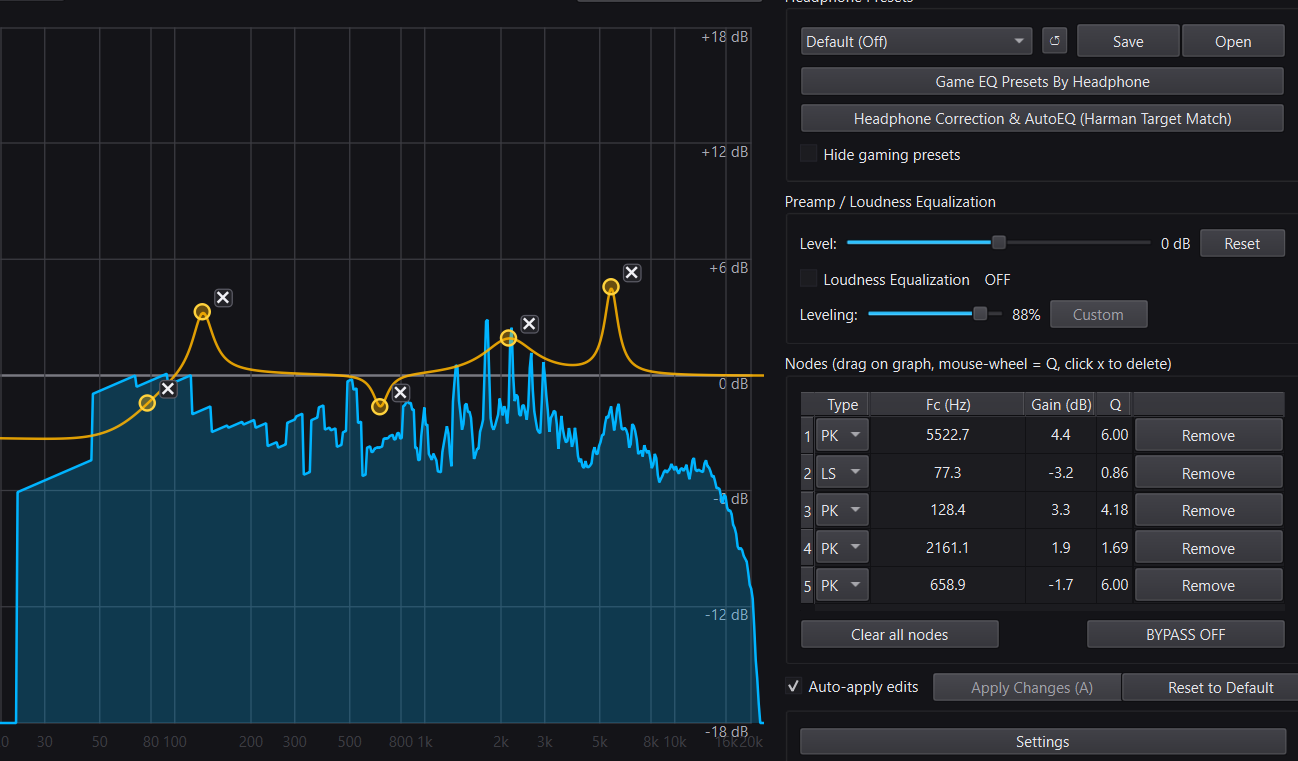Image resolution: width=1298 pixels, height=761 pixels.
Task: Click the Save preset button
Action: [1128, 41]
